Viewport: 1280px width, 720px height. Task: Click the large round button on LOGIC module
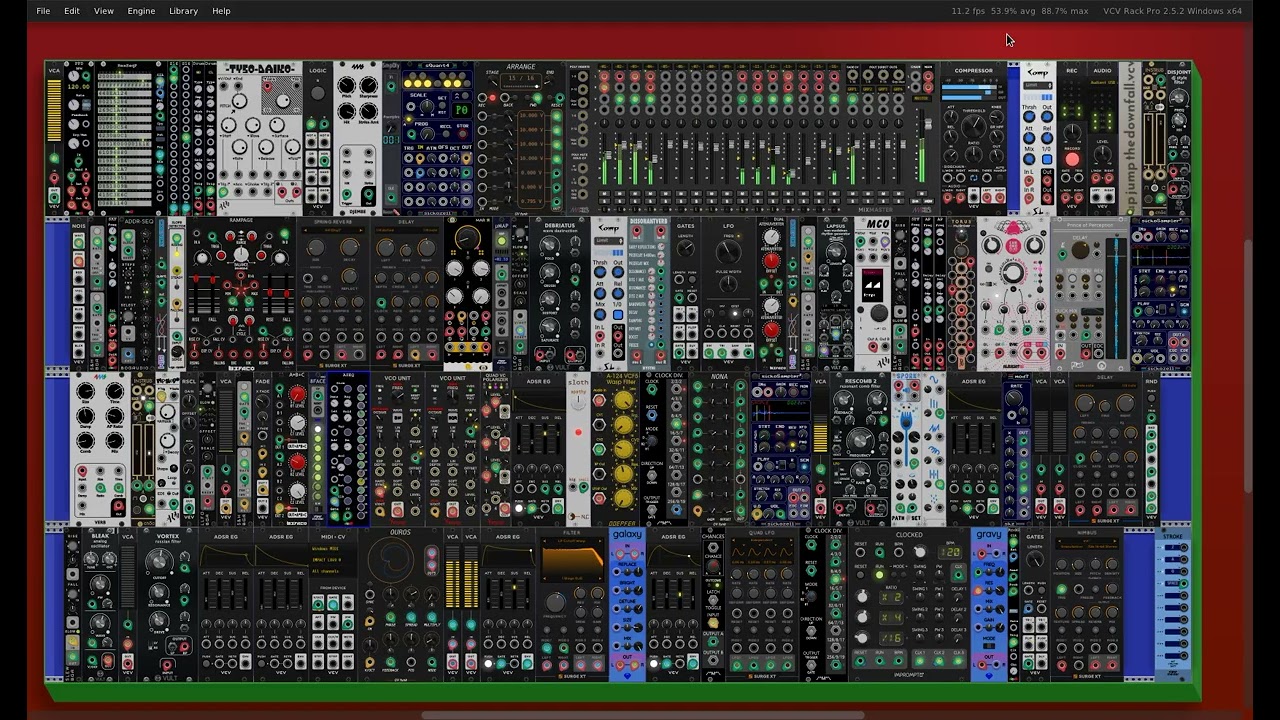coord(318,93)
